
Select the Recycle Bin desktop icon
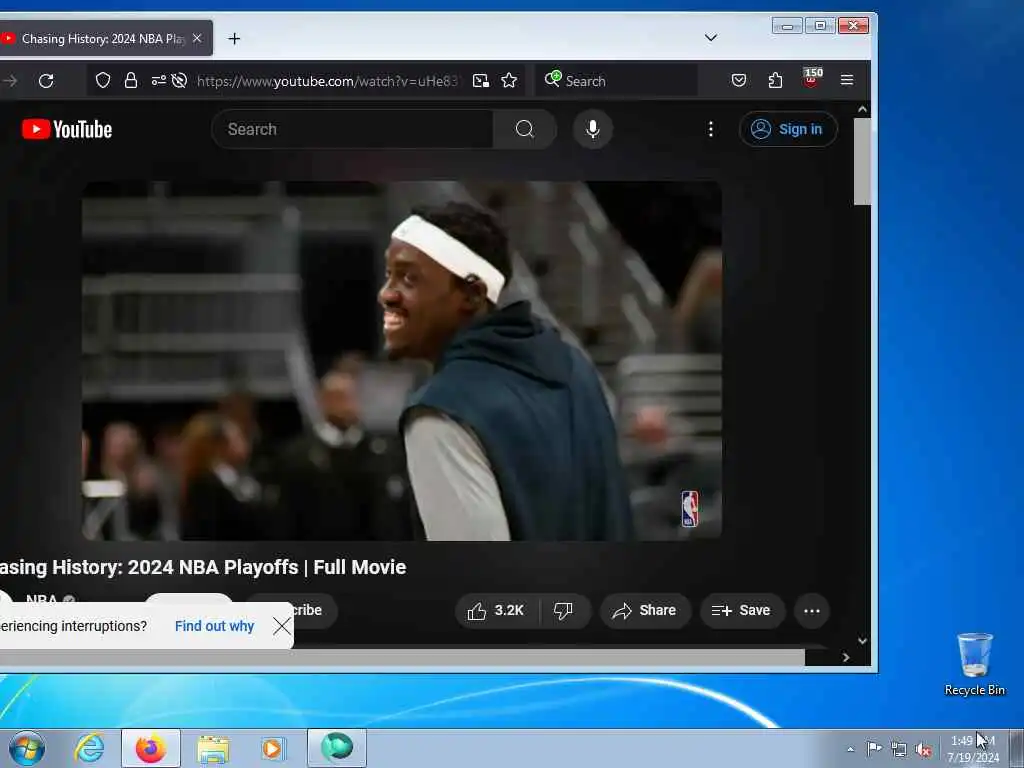coord(974,664)
